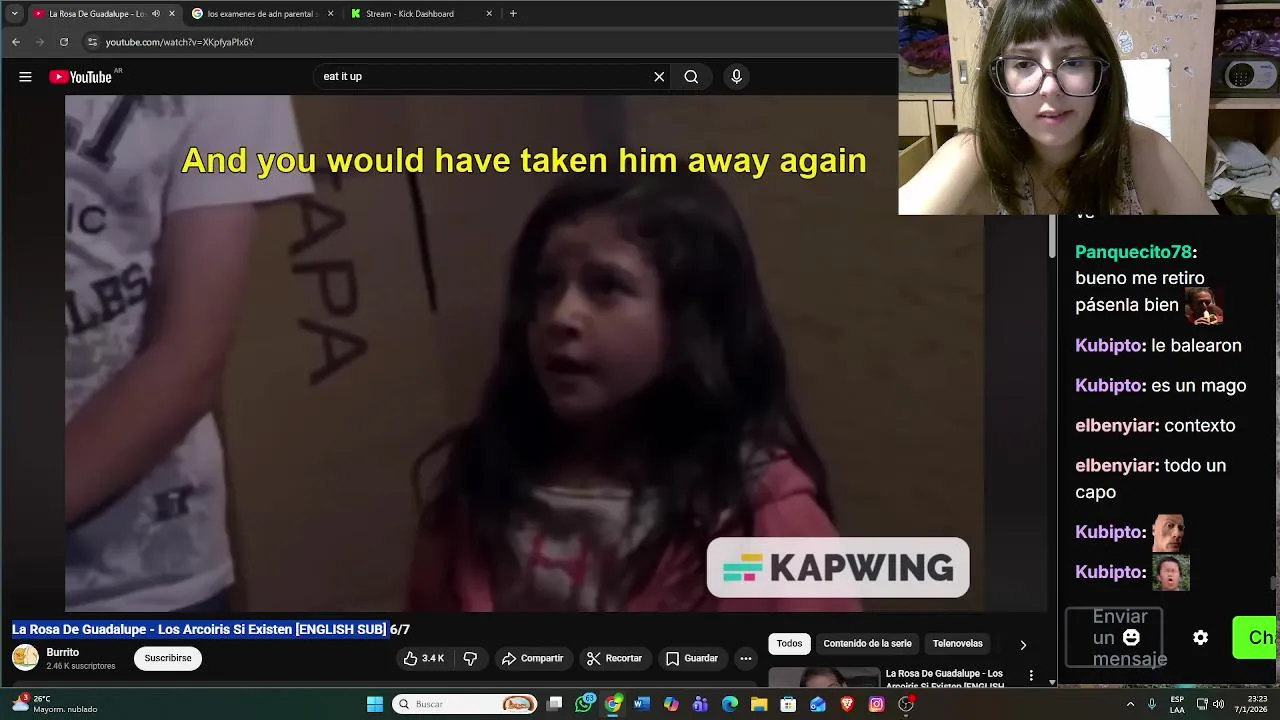Viewport: 1280px width, 720px height.
Task: Dislike the video with thumbs-down
Action: (470, 658)
